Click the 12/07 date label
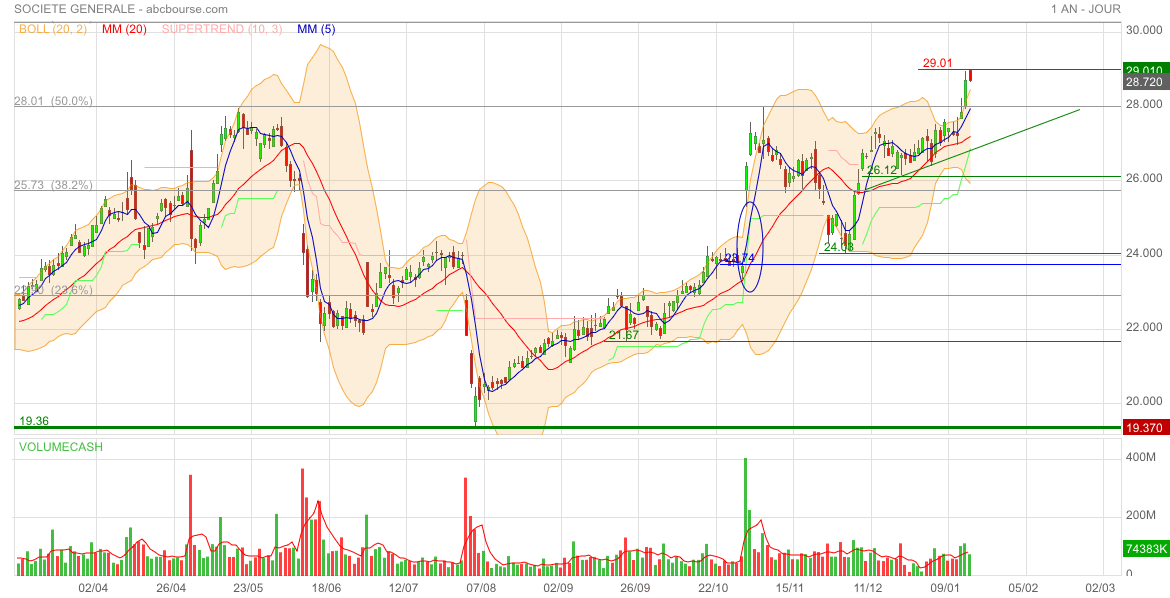Viewport: 1170px width, 598px height. click(404, 588)
